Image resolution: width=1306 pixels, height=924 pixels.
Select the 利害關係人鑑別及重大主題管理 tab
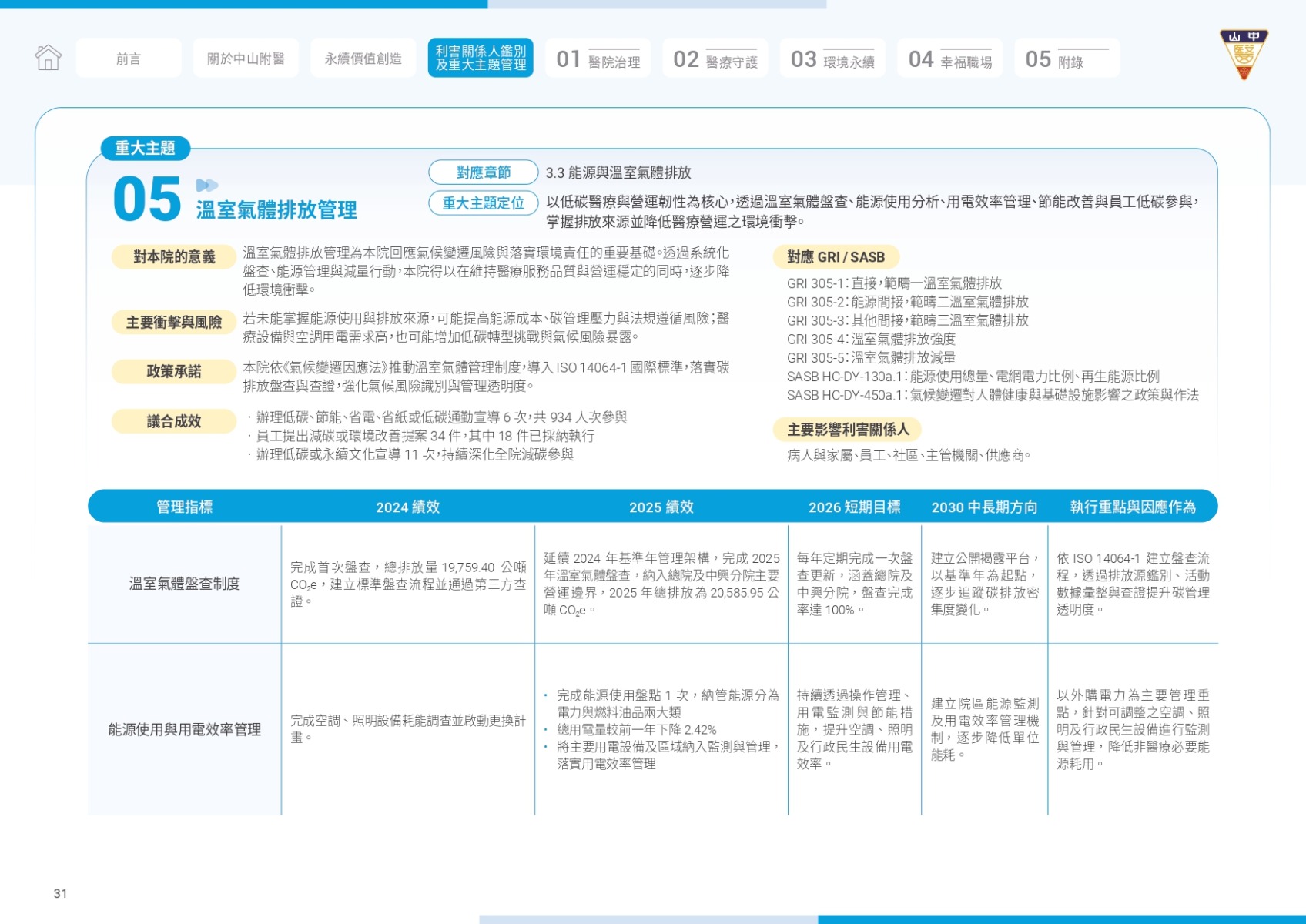click(481, 59)
